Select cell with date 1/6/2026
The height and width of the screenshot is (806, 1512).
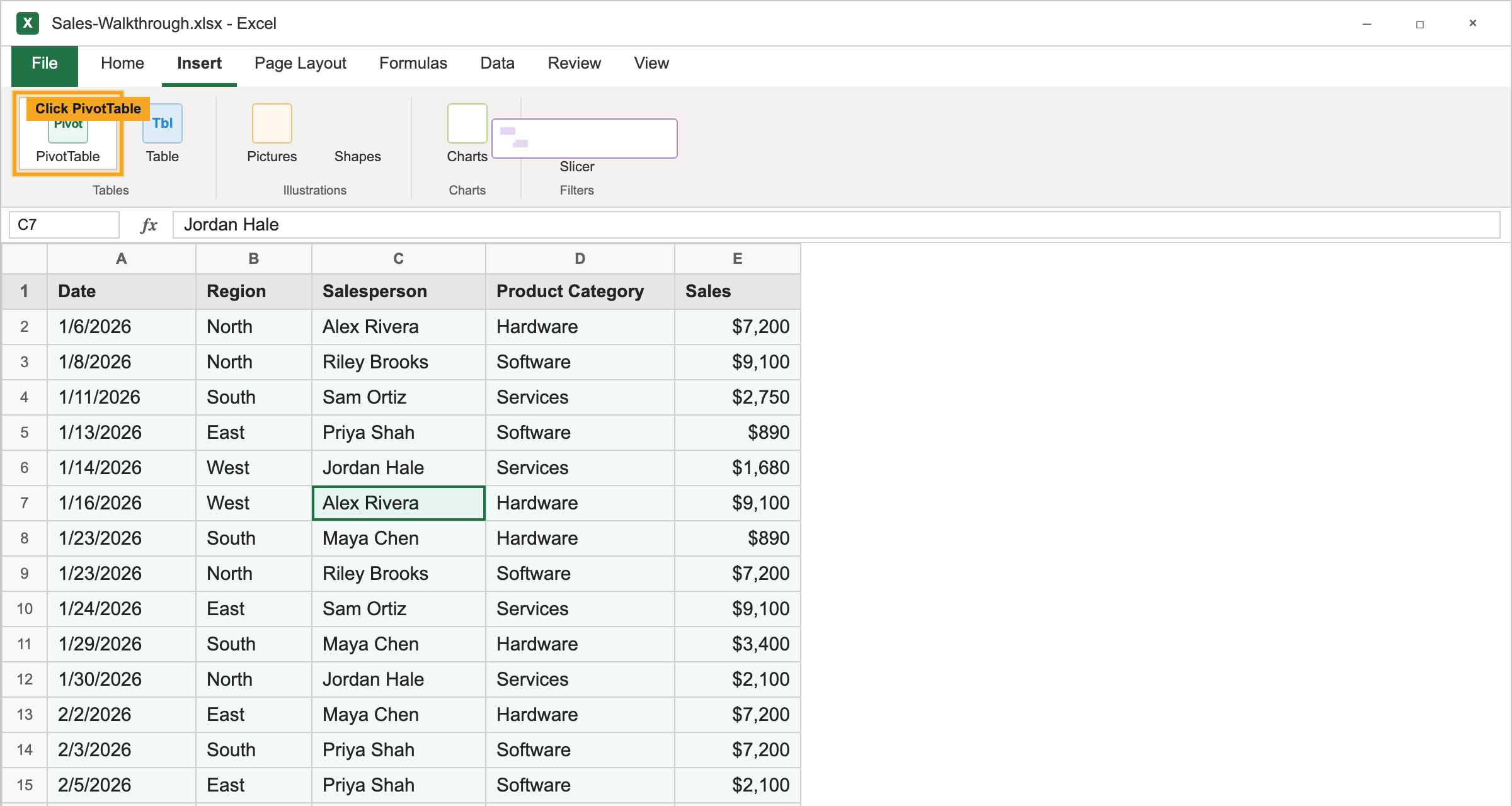[122, 327]
